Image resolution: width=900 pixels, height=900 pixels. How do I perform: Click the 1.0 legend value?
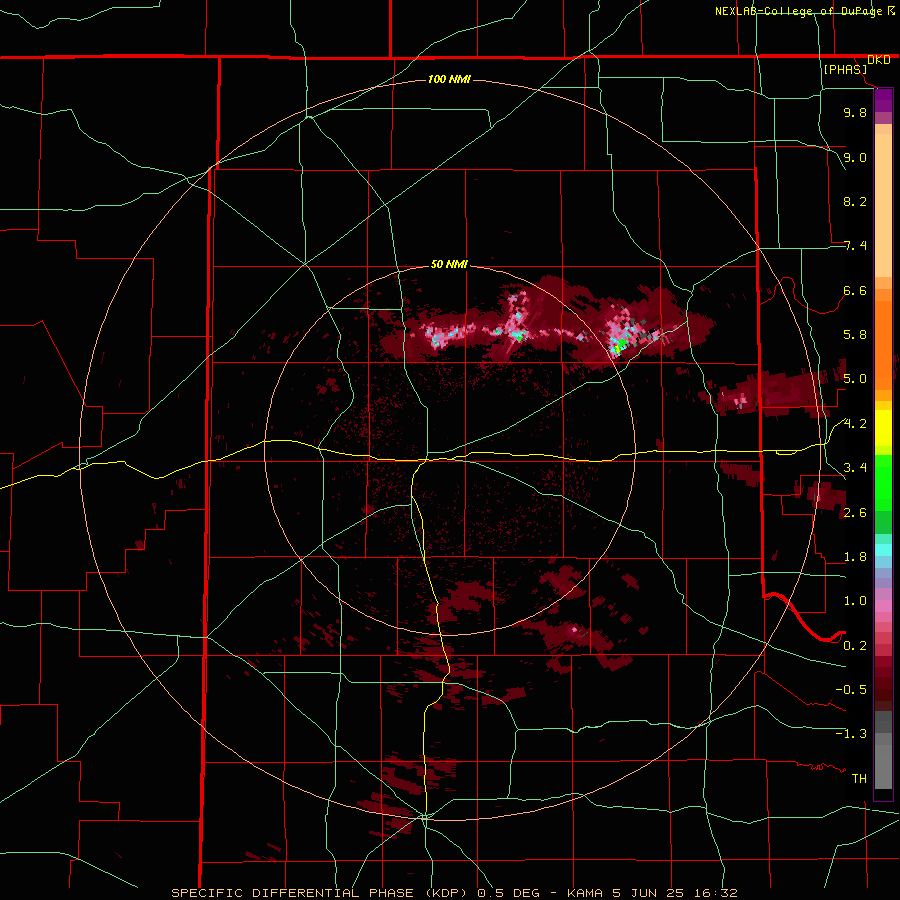coord(855,601)
